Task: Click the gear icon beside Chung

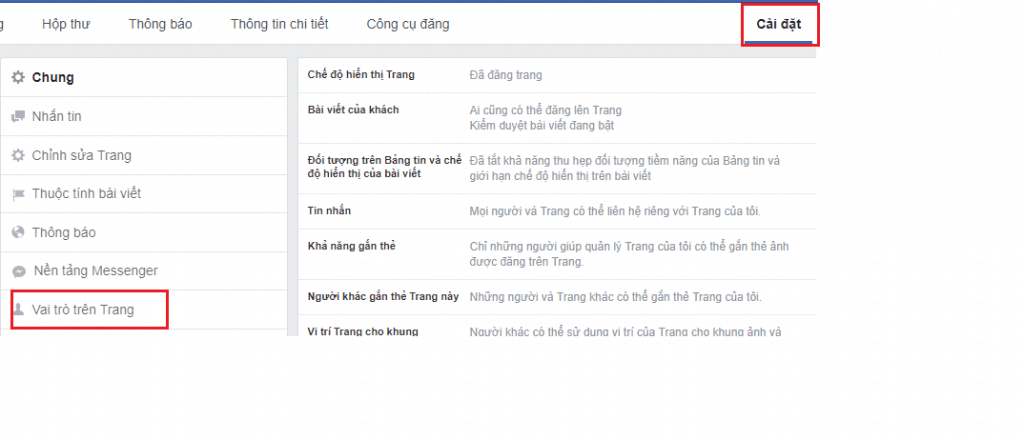Action: [x=18, y=78]
